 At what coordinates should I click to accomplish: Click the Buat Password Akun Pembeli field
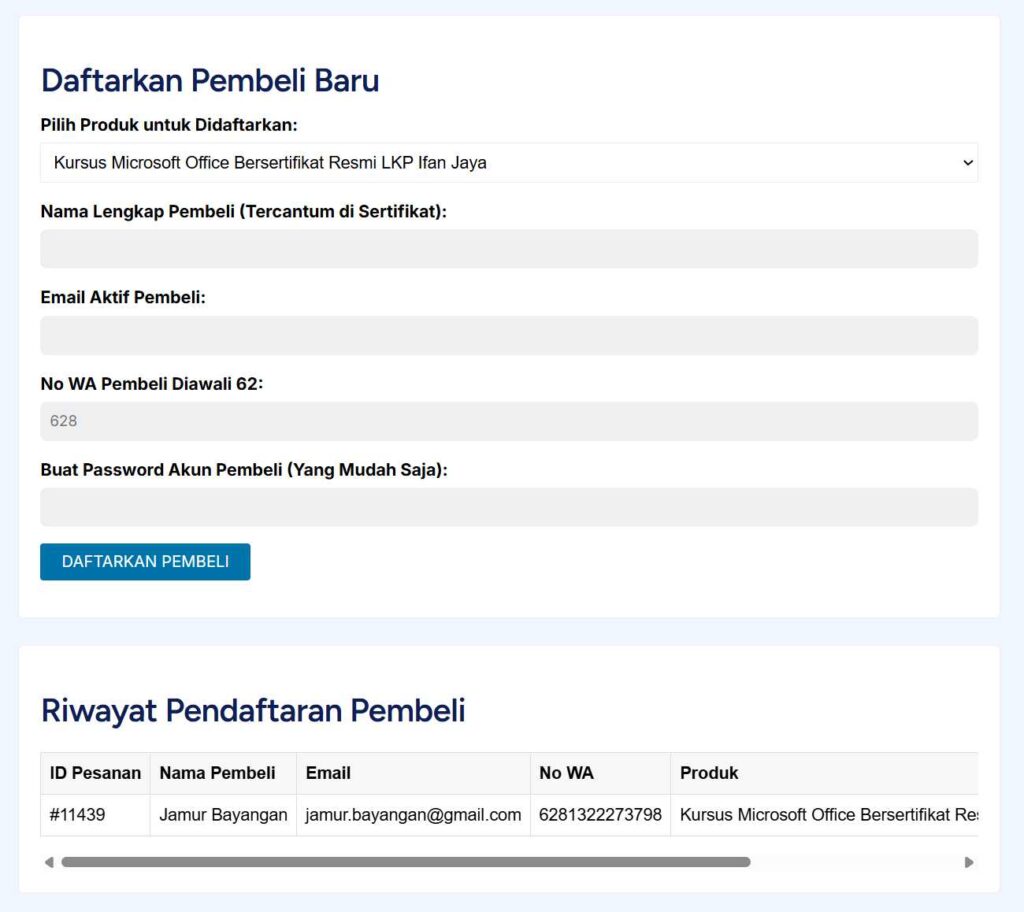[508, 507]
